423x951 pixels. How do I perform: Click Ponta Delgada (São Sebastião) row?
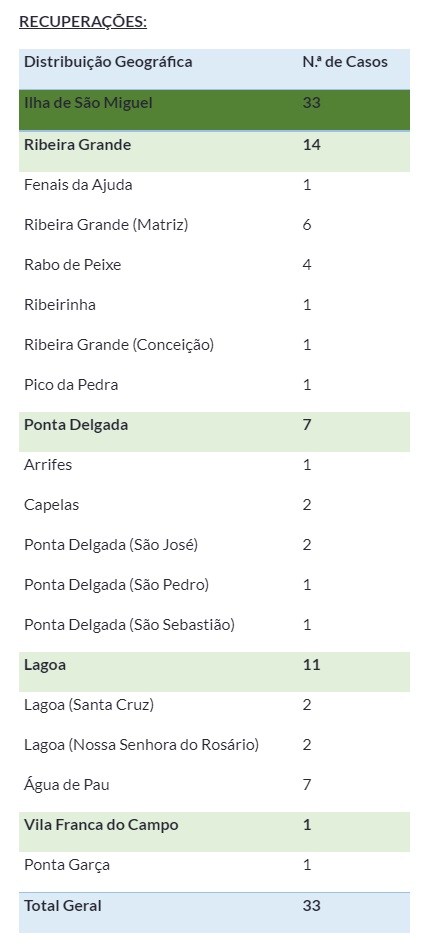(214, 625)
